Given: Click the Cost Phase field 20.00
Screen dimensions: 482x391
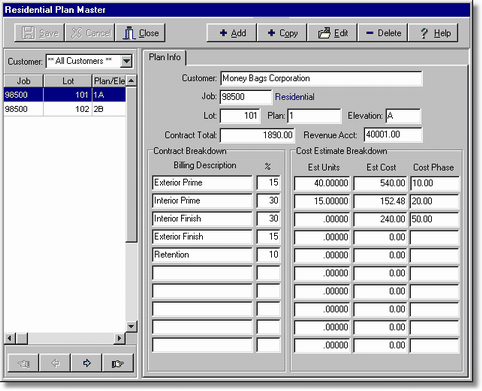Looking at the screenshot, I should 435,201.
